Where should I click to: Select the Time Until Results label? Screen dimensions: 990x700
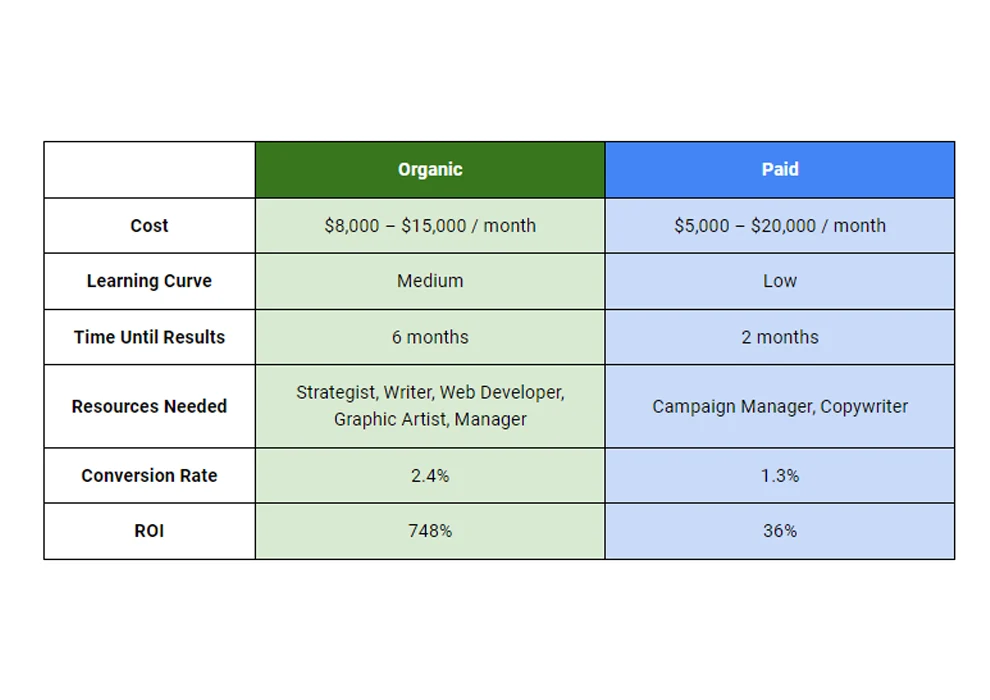[149, 337]
